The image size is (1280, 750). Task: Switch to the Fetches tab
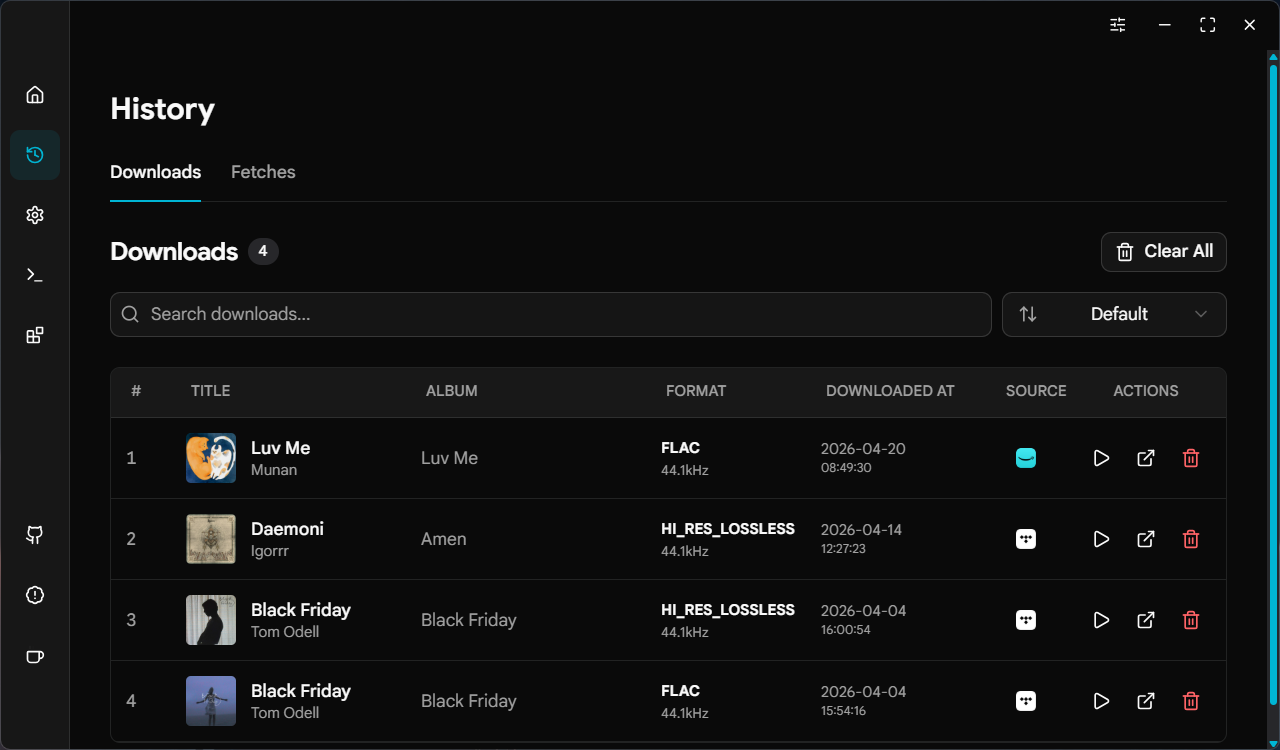263,172
